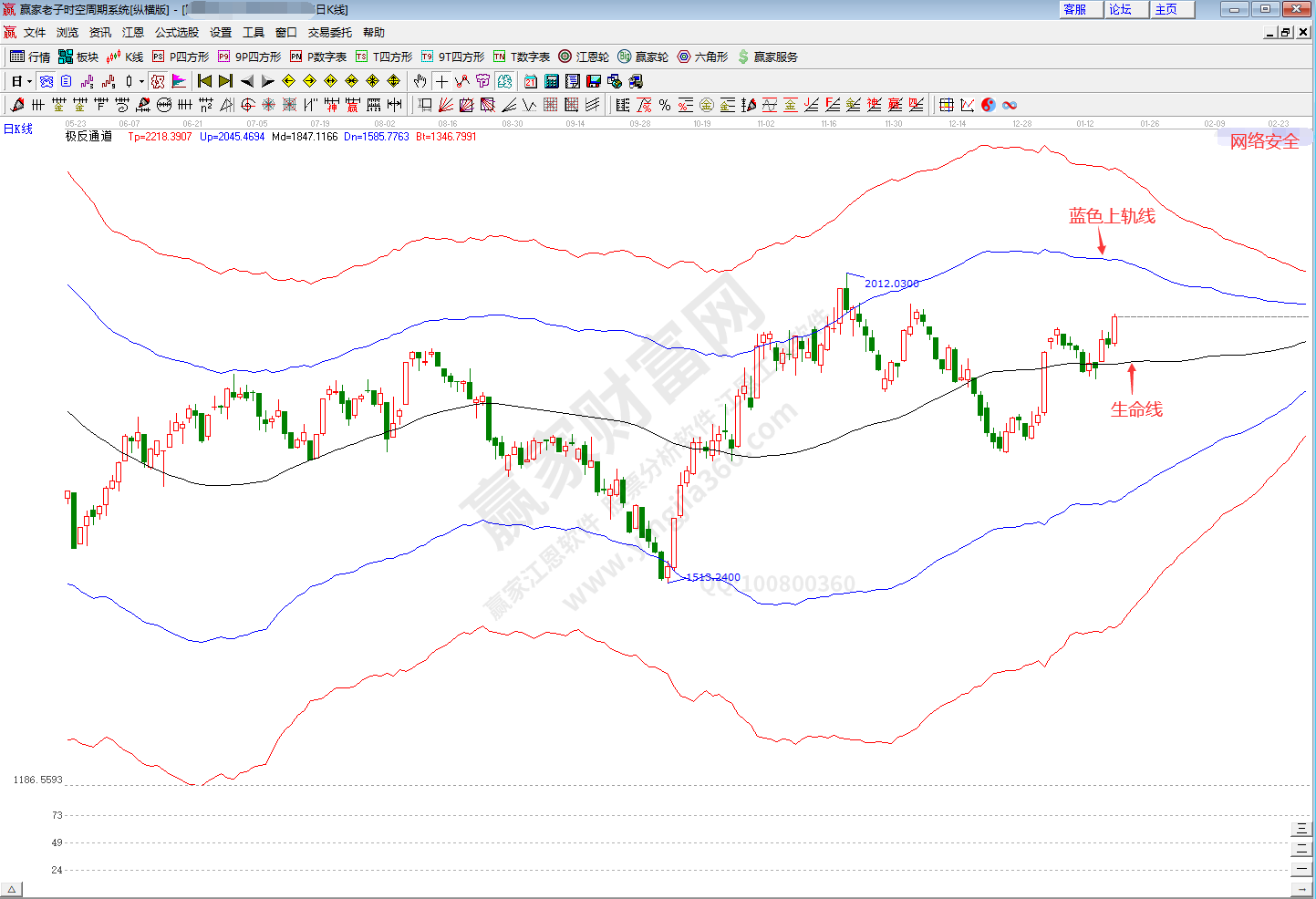The height and width of the screenshot is (899, 1316).
Task: Select the hand pan tool
Action: point(420,81)
